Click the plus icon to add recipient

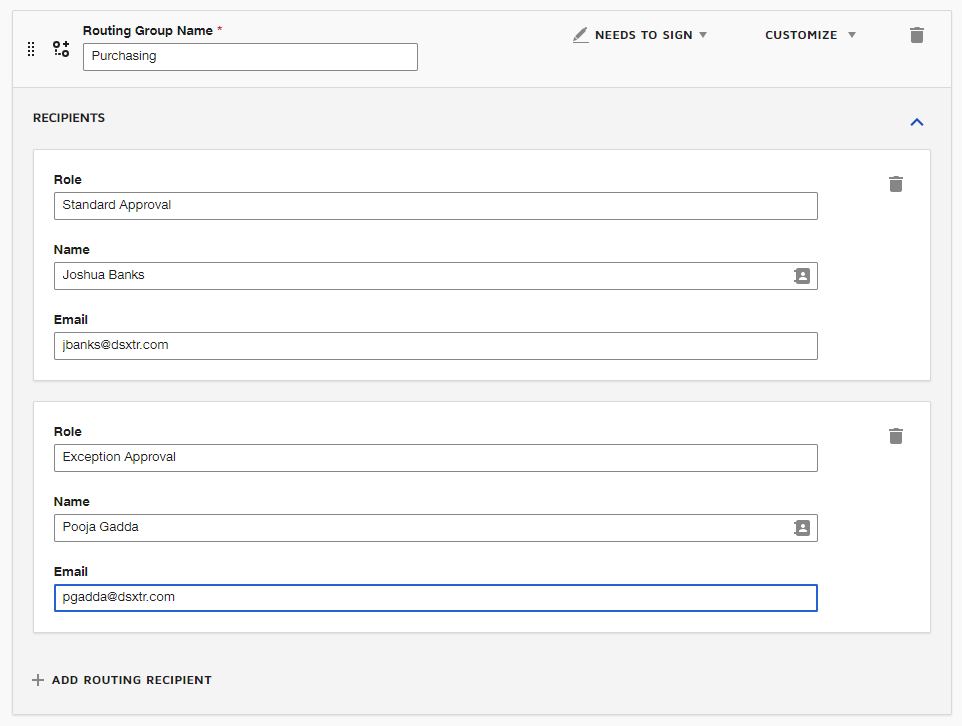38,680
